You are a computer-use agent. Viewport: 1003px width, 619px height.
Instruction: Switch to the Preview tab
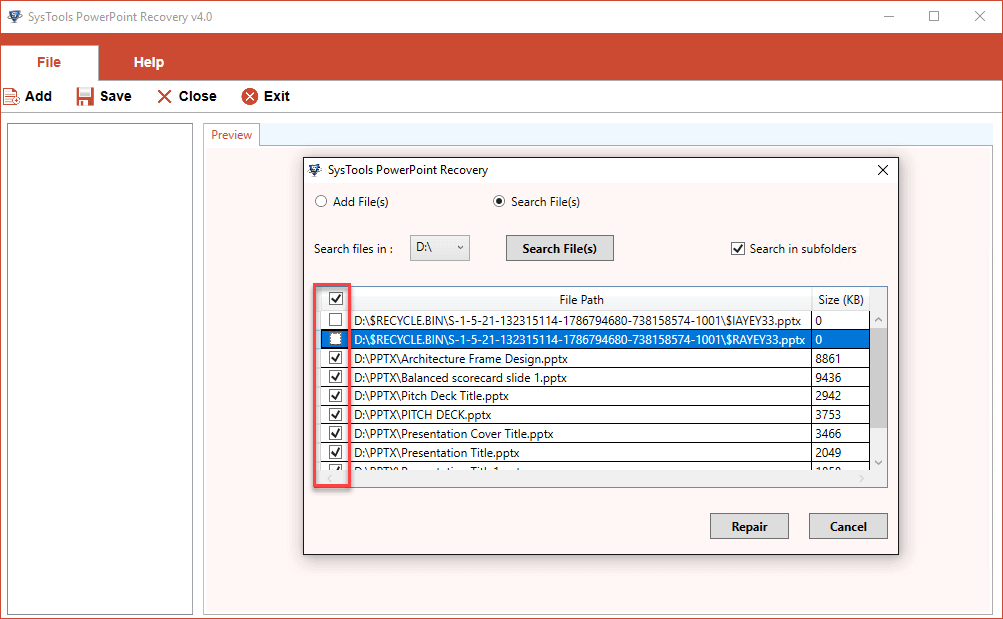click(x=232, y=135)
